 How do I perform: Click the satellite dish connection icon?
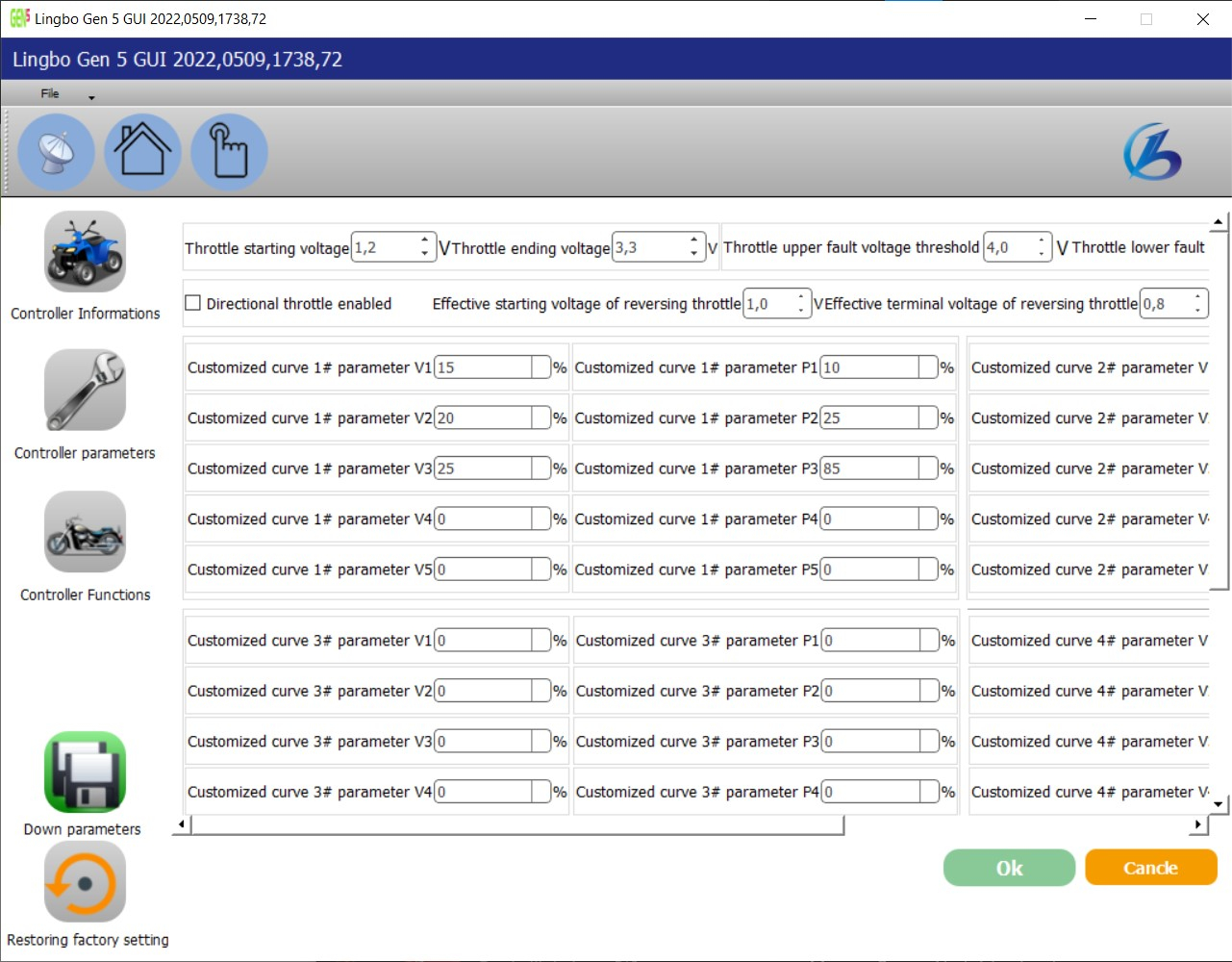click(56, 152)
